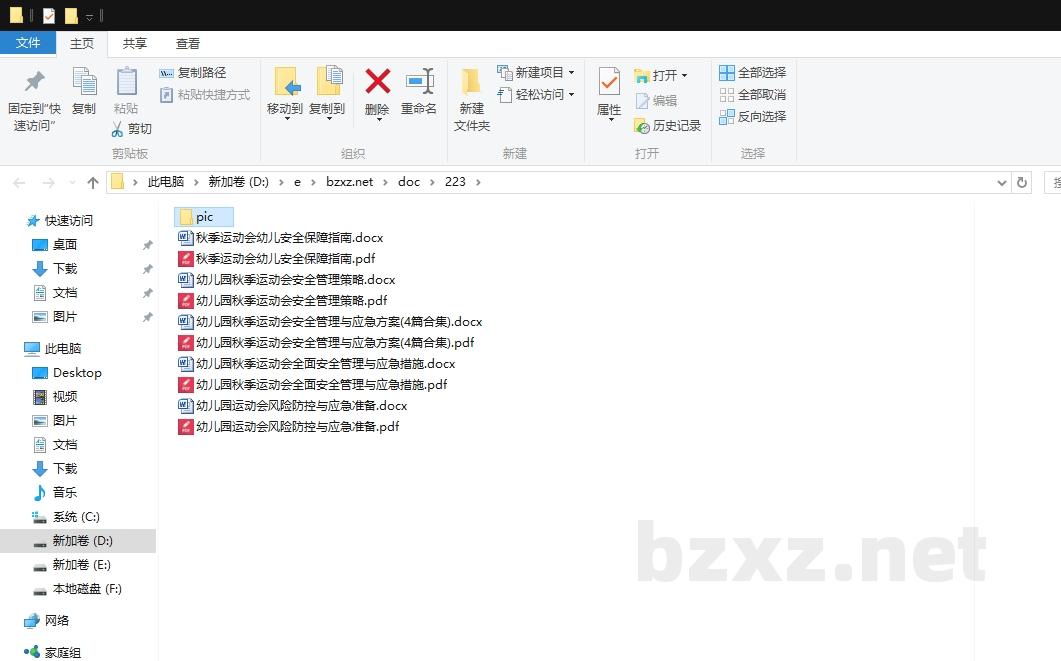Expand the 轻松访问 dropdown menu
Screen dimensions: 1061x661
click(571, 94)
